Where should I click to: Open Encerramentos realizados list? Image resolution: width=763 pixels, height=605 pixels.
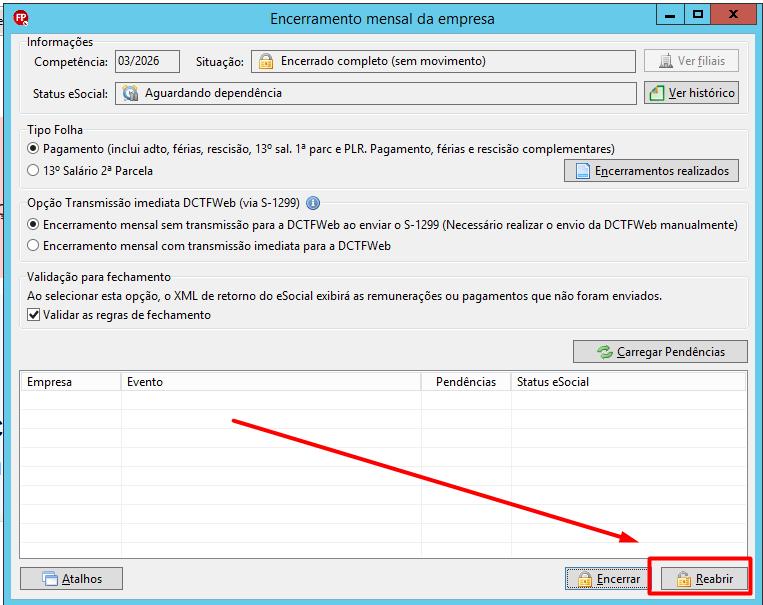pos(651,171)
